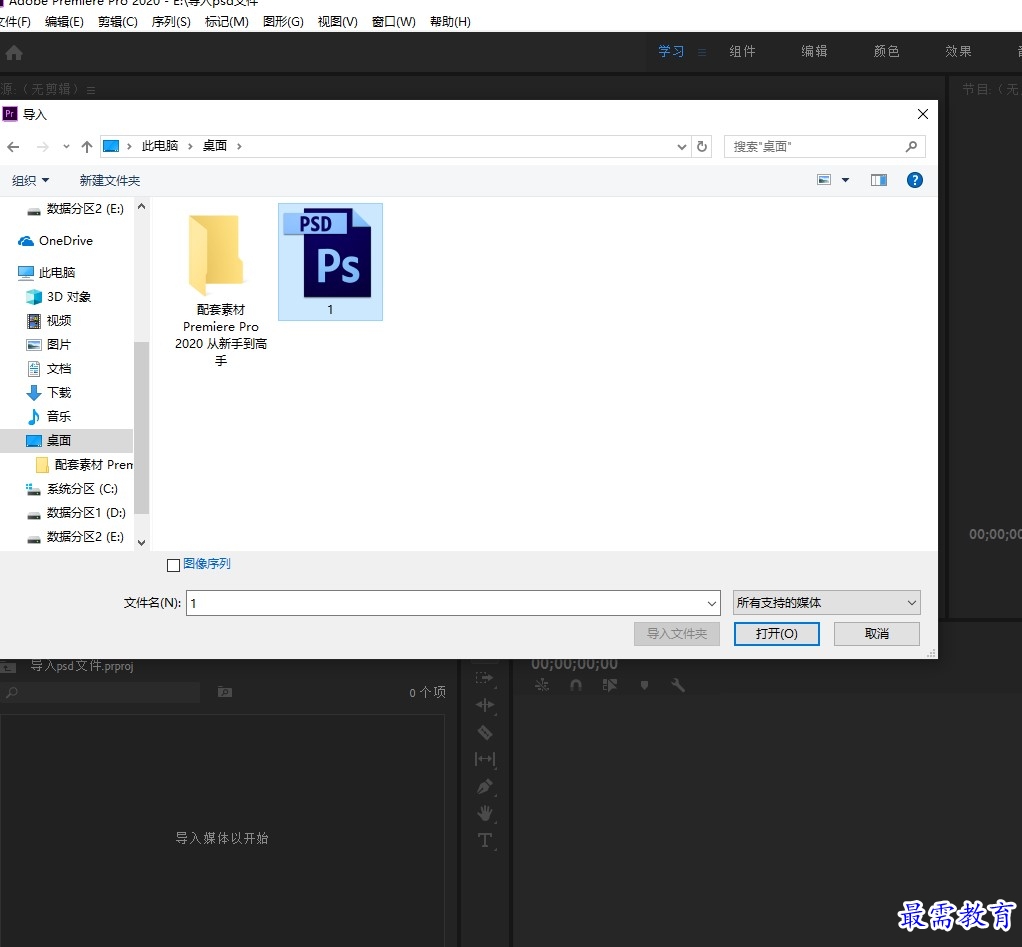Go forward in the import dialog
The height and width of the screenshot is (947, 1022).
tap(43, 147)
